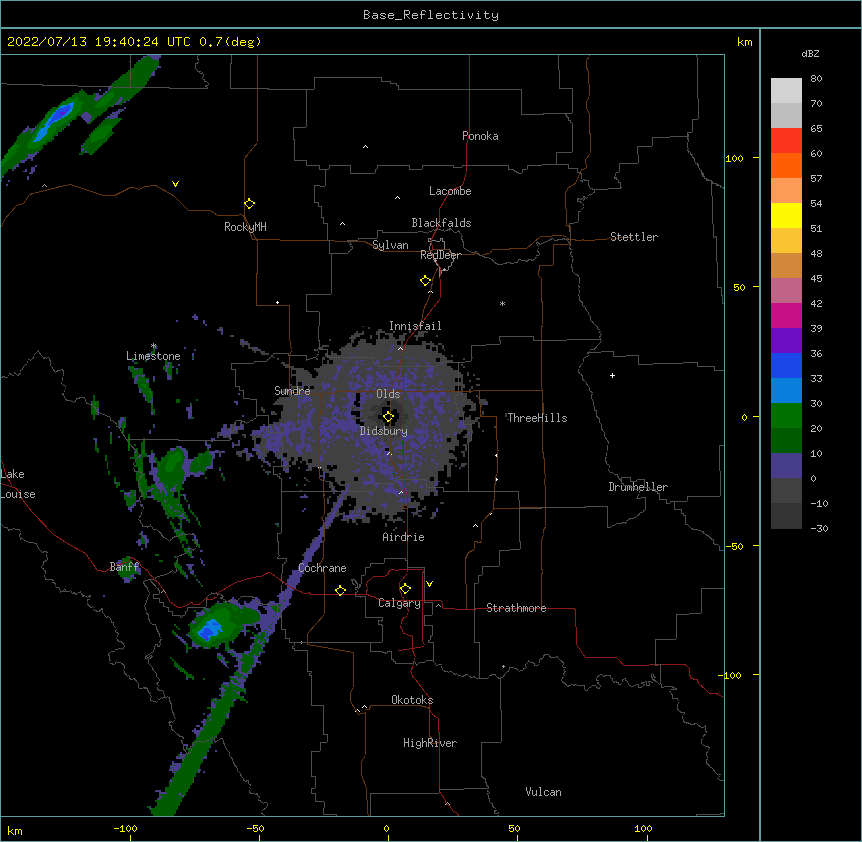
Task: Select the Sundre label
Action: (x=292, y=391)
